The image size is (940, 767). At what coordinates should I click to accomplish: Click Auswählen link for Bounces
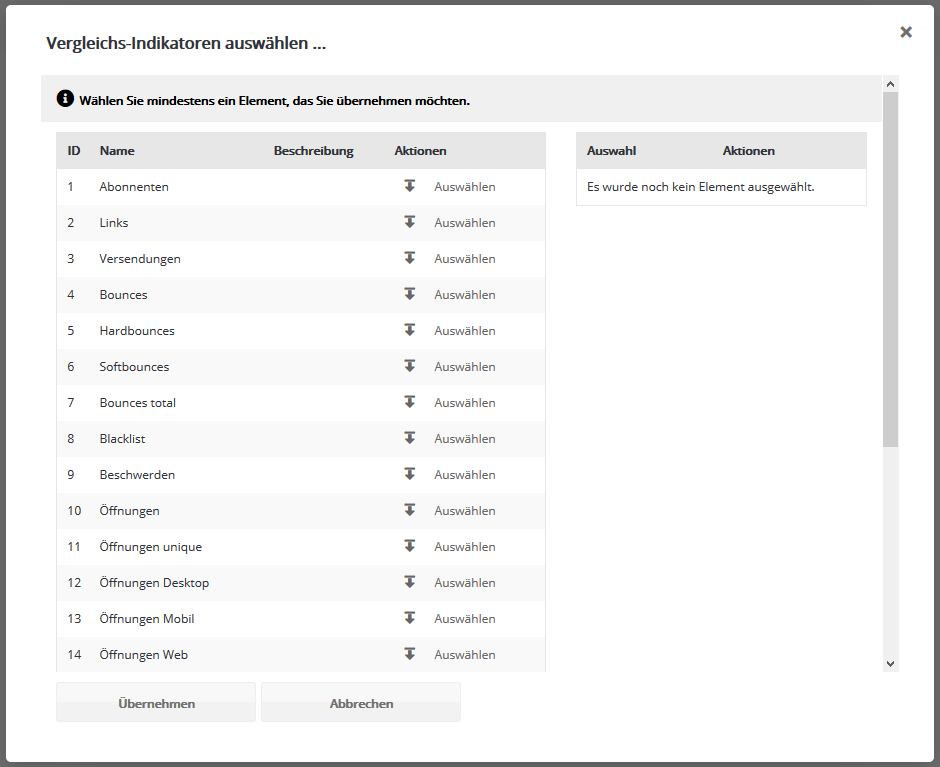click(464, 295)
